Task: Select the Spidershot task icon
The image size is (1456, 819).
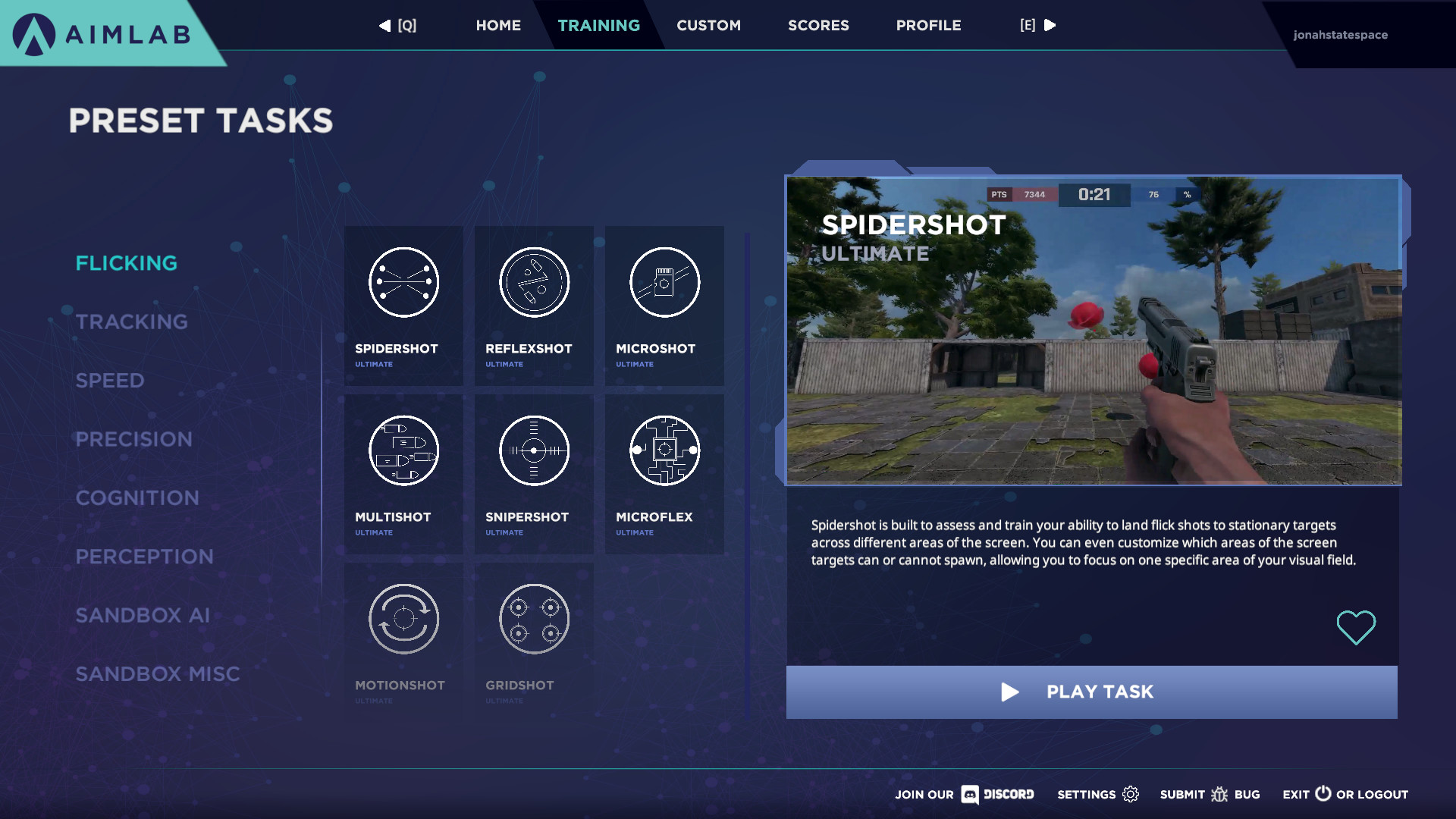Action: (403, 282)
